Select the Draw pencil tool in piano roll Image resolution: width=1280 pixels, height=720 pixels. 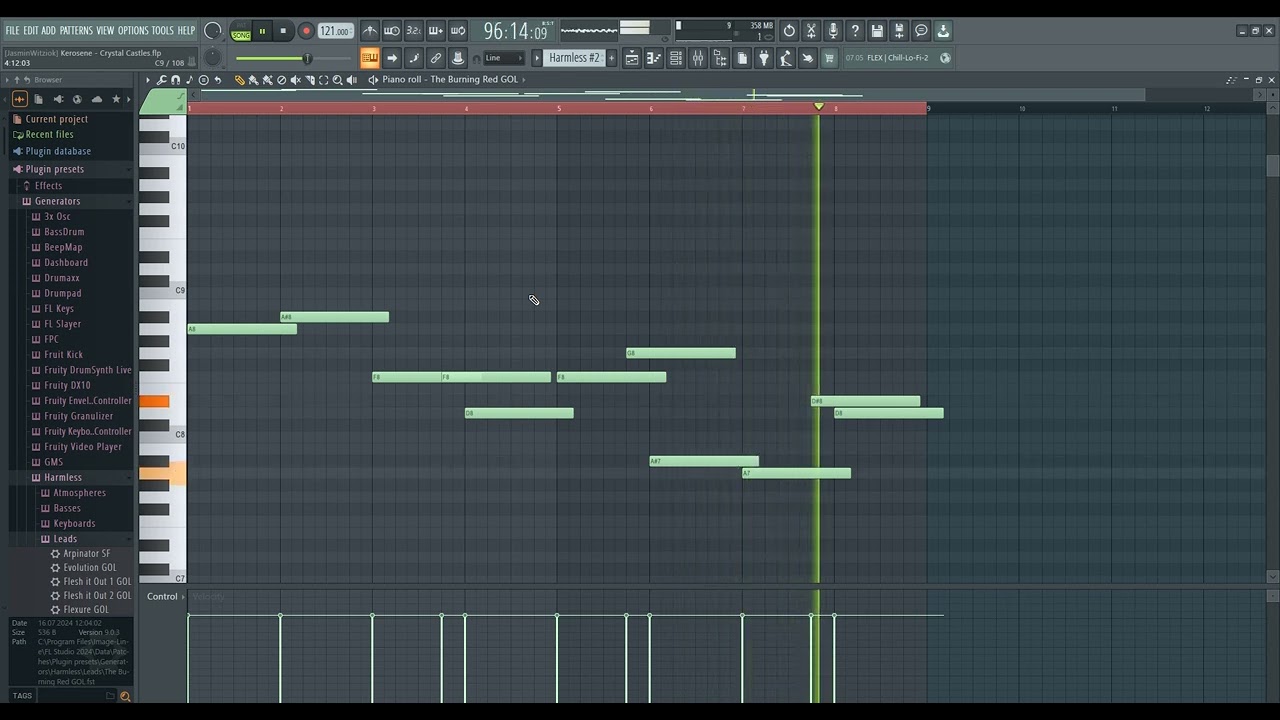239,80
